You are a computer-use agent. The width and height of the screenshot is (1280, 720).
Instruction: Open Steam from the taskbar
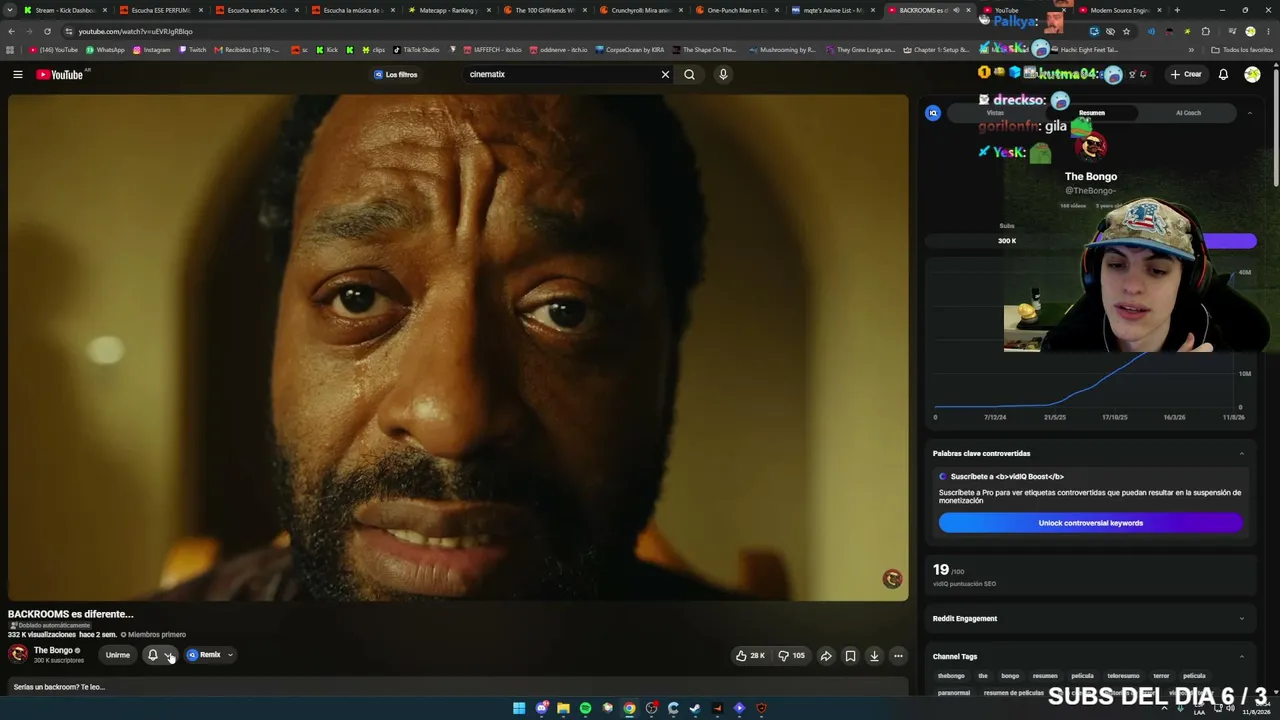coord(695,708)
